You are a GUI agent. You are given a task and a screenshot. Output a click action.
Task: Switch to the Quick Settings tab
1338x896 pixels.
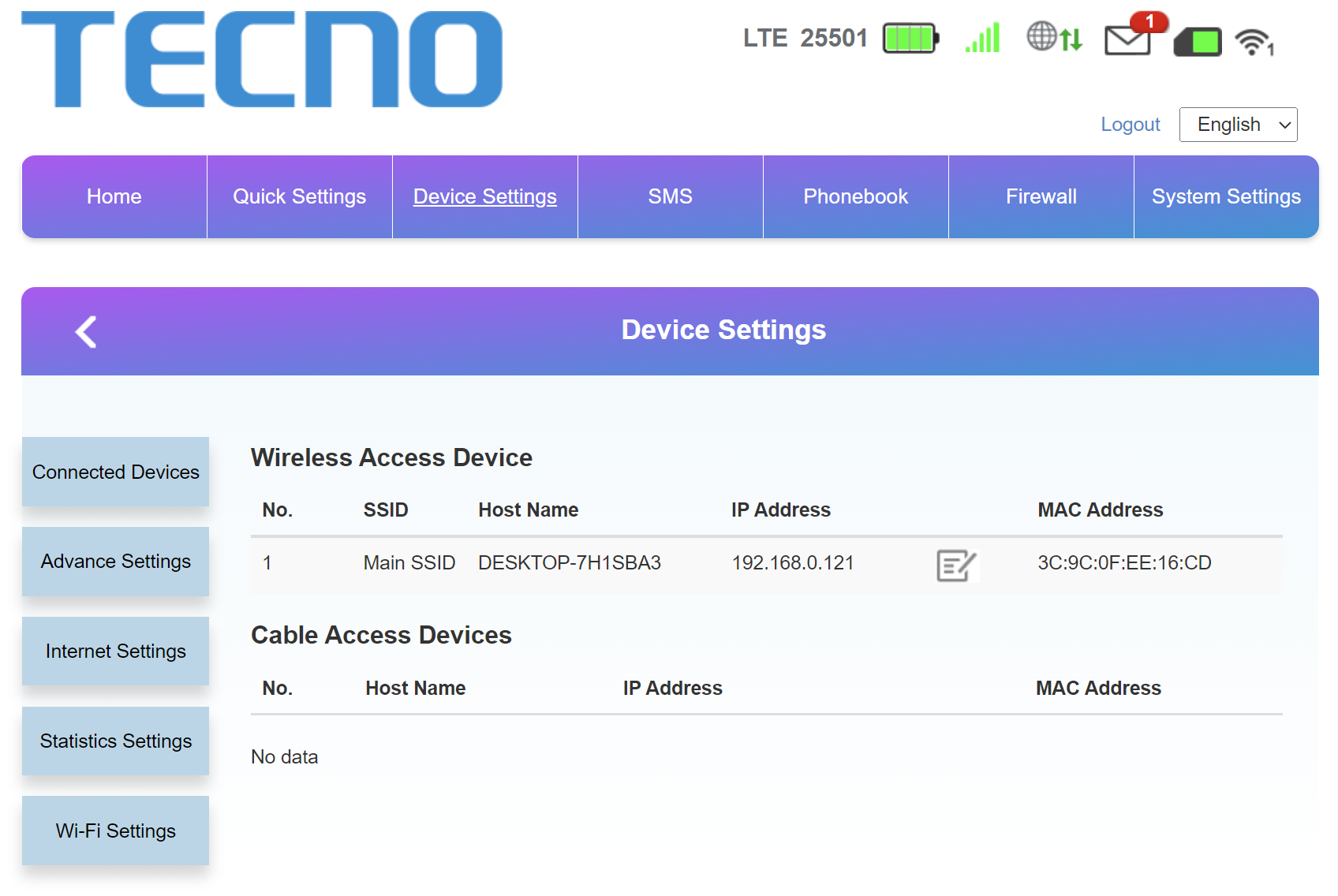(300, 197)
